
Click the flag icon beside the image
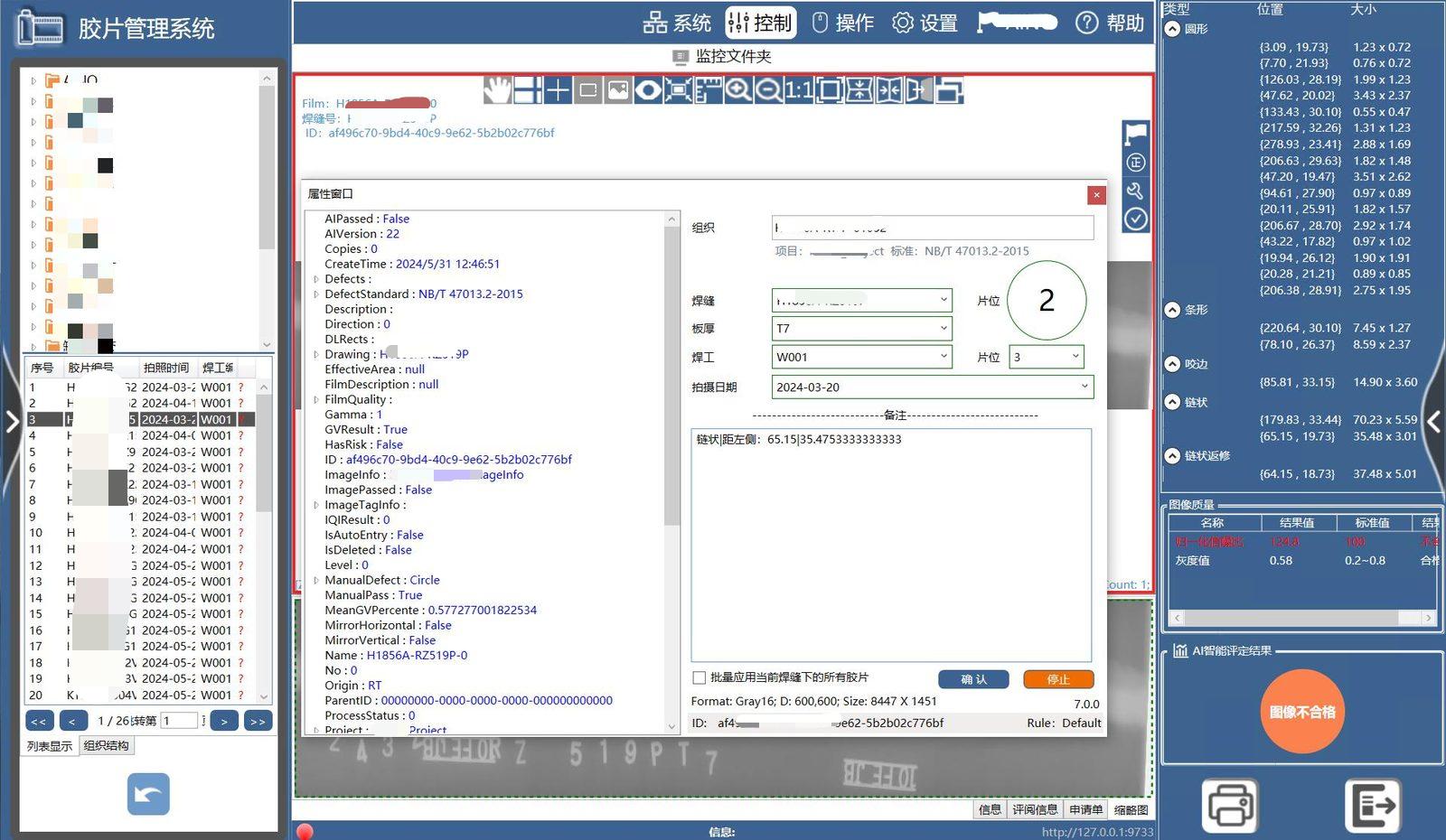coord(1136,135)
